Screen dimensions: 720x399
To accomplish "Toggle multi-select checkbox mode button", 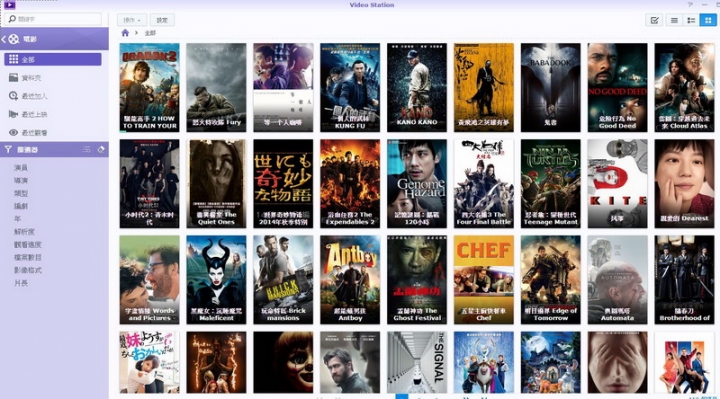I will (654, 20).
